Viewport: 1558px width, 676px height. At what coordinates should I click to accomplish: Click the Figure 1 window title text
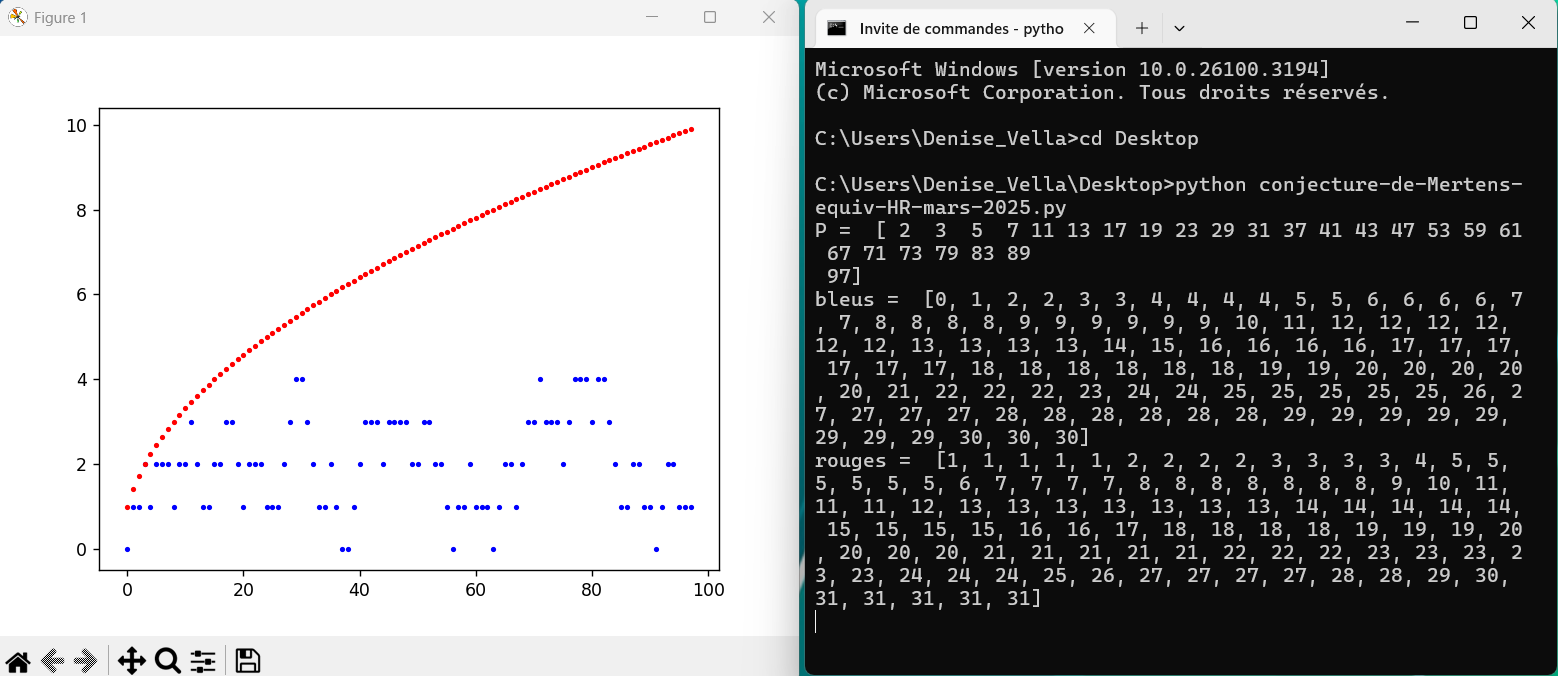[x=60, y=18]
